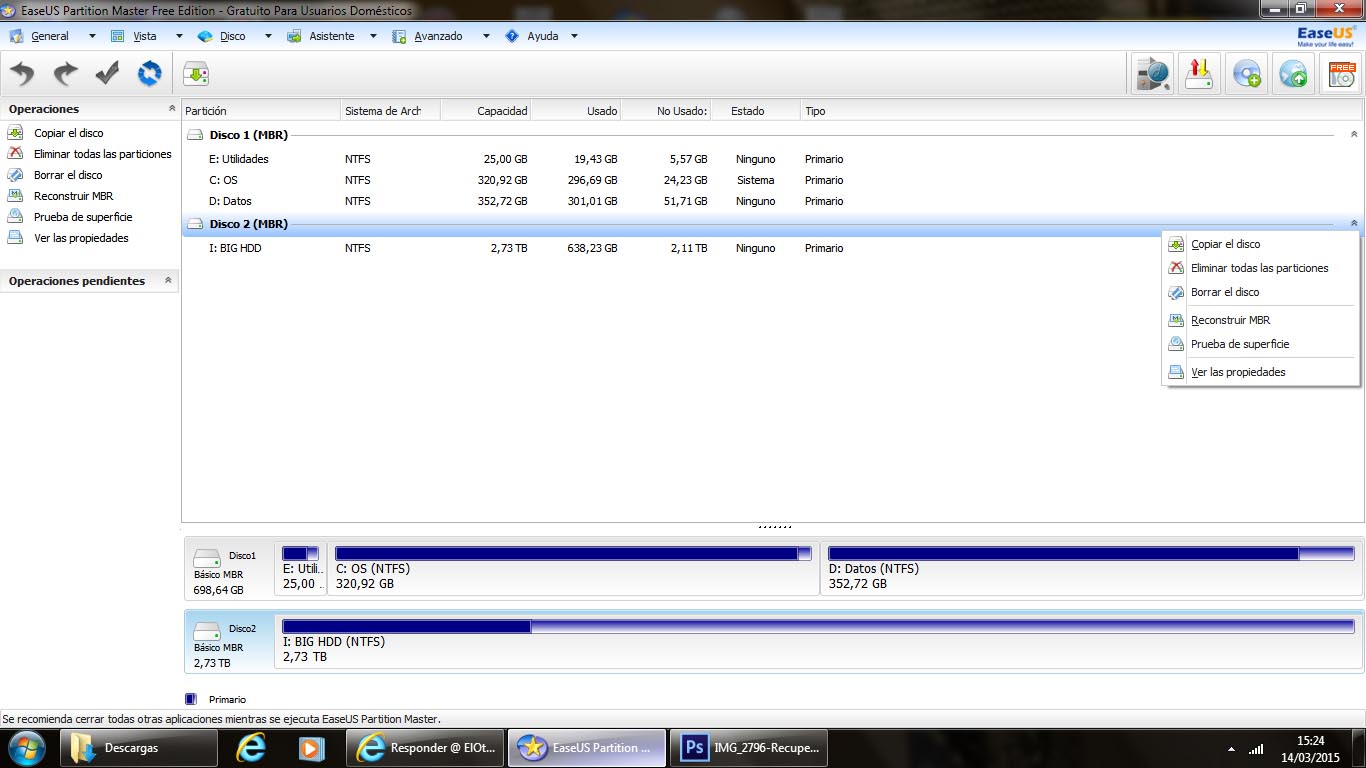Sort by the Usado column header
Screen dimensions: 1366x768
[576, 111]
